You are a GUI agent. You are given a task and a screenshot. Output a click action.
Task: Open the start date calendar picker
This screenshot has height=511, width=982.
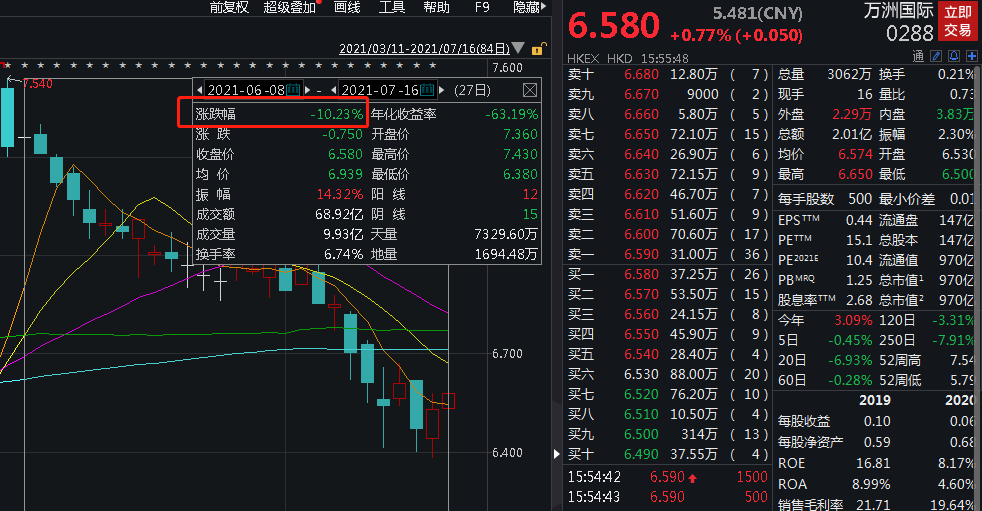coord(294,90)
